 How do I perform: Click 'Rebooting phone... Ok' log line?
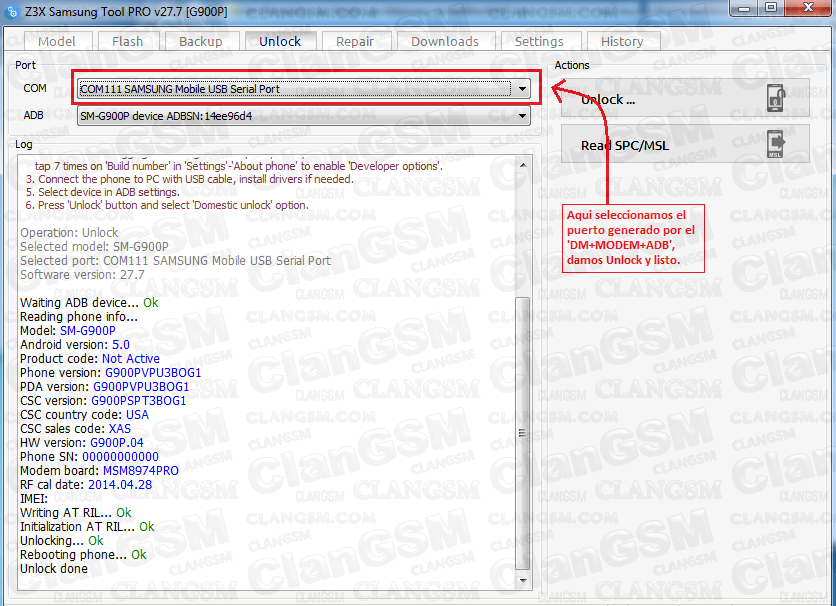point(83,554)
